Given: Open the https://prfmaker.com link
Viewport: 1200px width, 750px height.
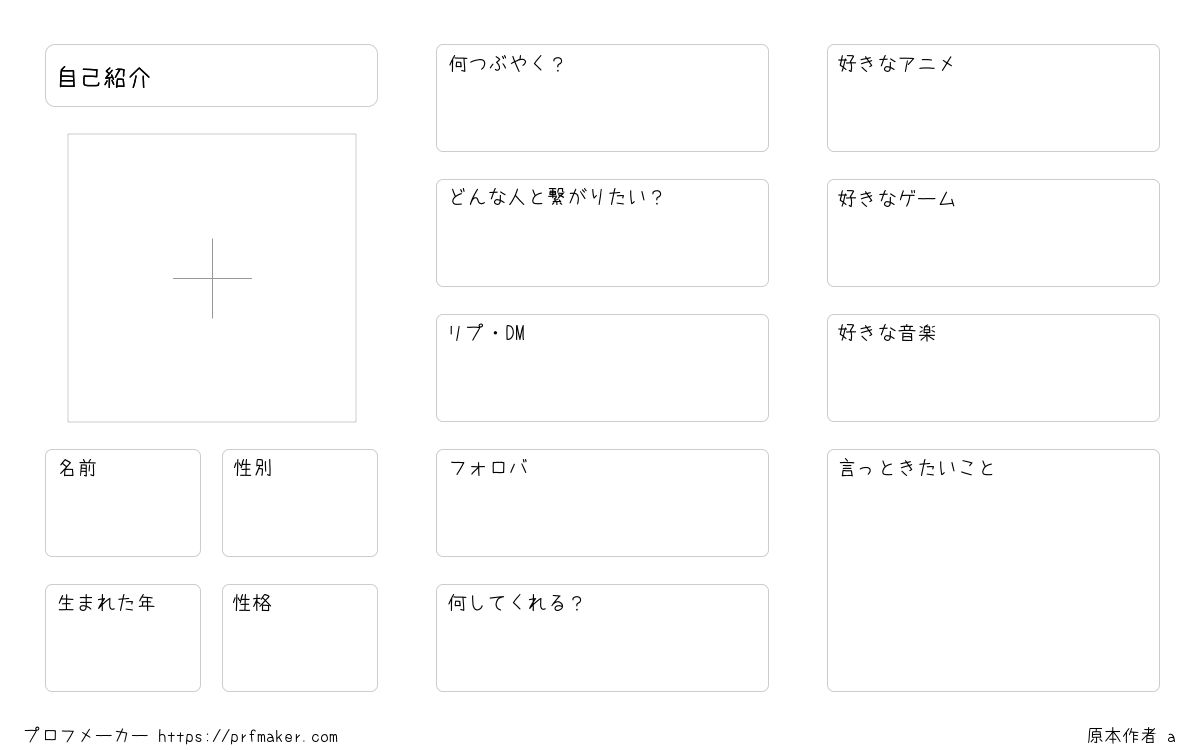Looking at the screenshot, I should click(x=248, y=737).
